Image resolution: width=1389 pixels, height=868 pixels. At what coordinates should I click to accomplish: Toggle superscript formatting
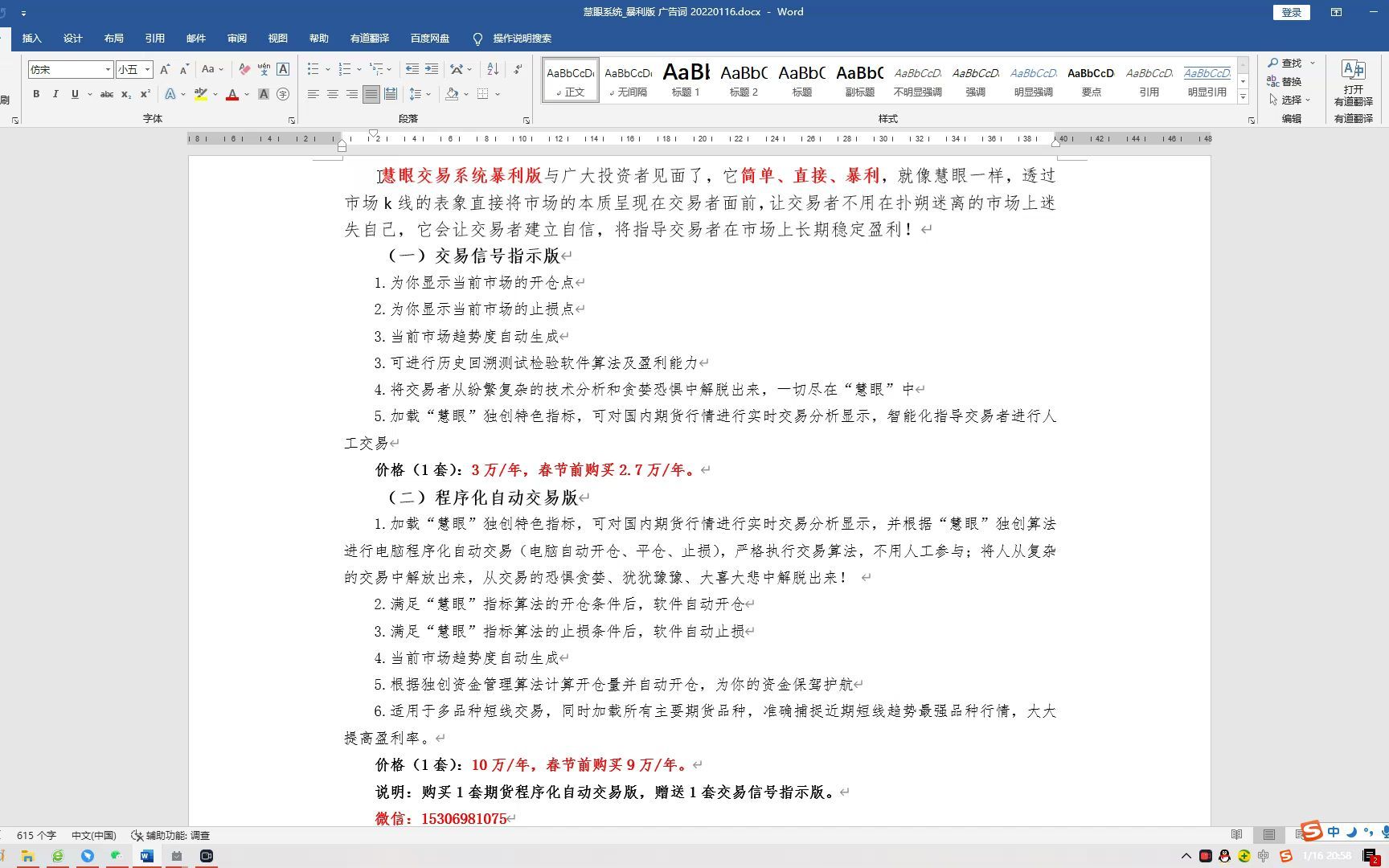(x=145, y=94)
